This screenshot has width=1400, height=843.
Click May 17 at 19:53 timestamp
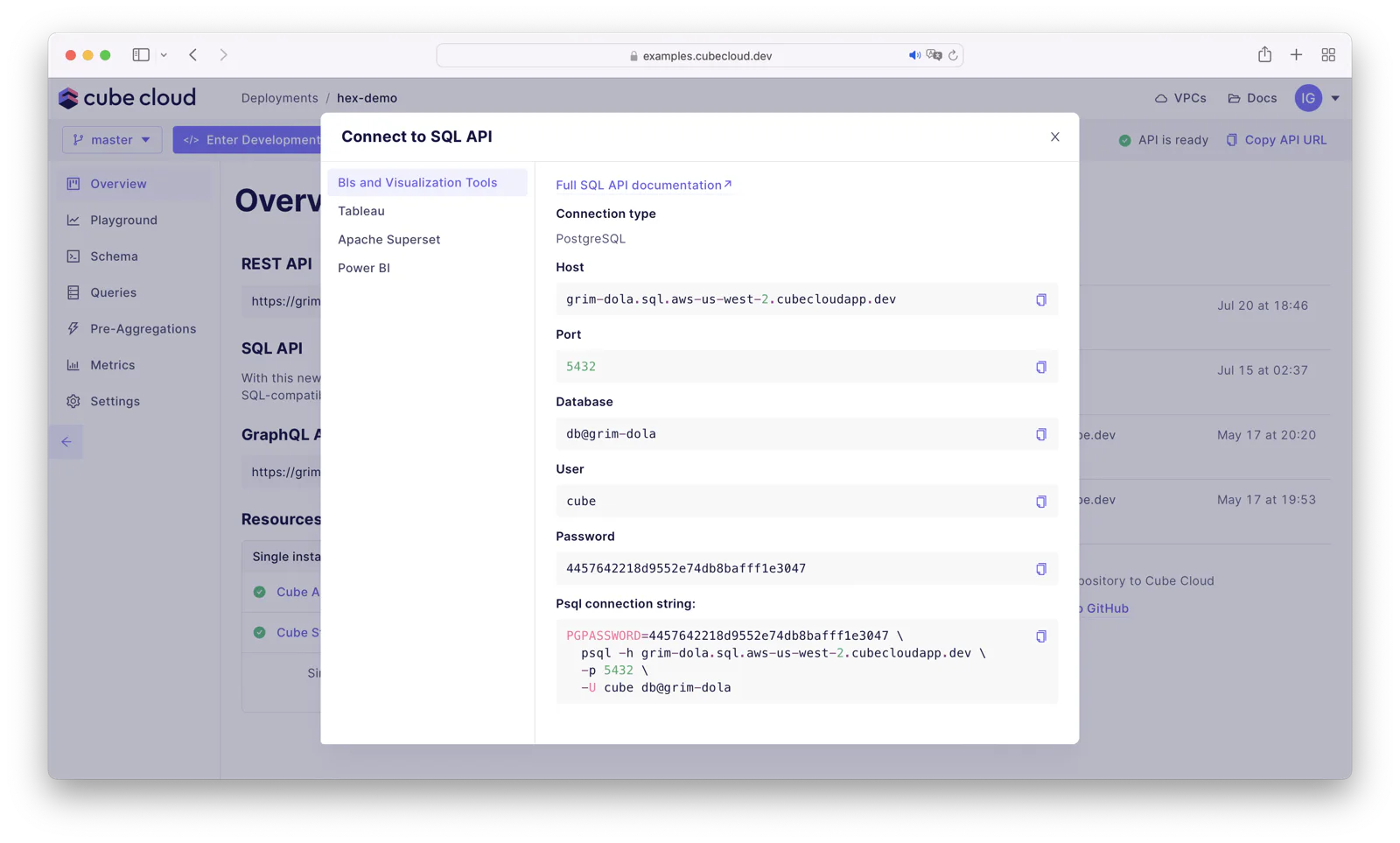click(x=1266, y=500)
